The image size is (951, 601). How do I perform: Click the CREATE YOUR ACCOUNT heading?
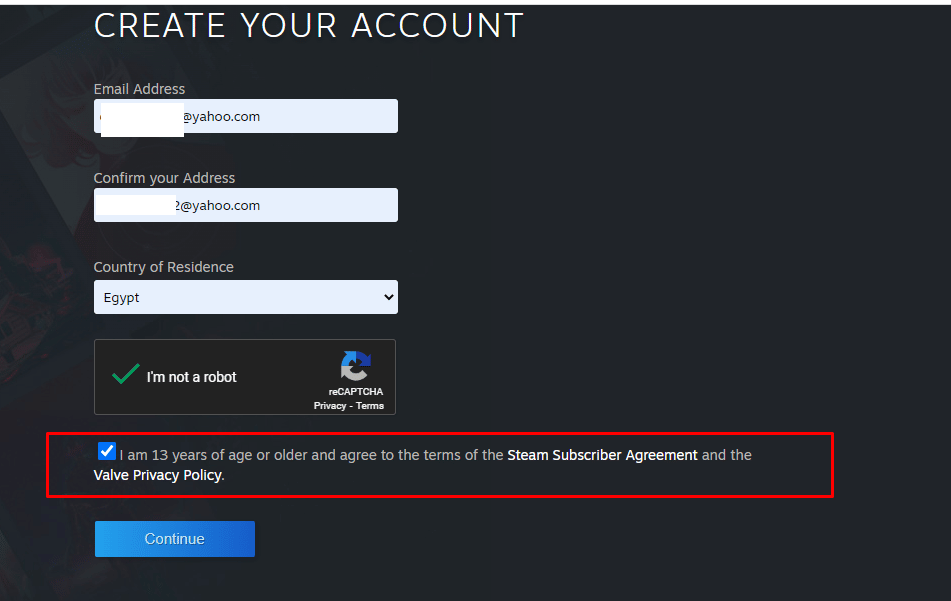click(x=309, y=25)
